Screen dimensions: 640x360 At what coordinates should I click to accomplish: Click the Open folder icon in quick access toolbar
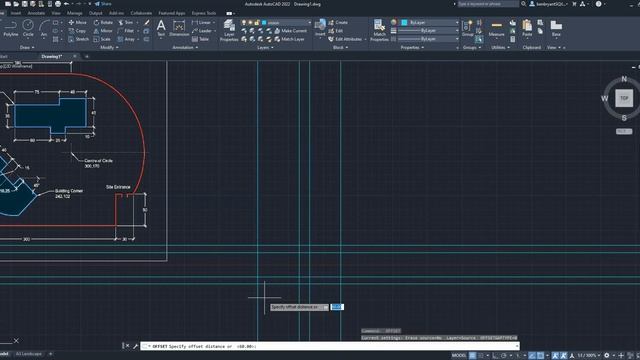point(16,4)
